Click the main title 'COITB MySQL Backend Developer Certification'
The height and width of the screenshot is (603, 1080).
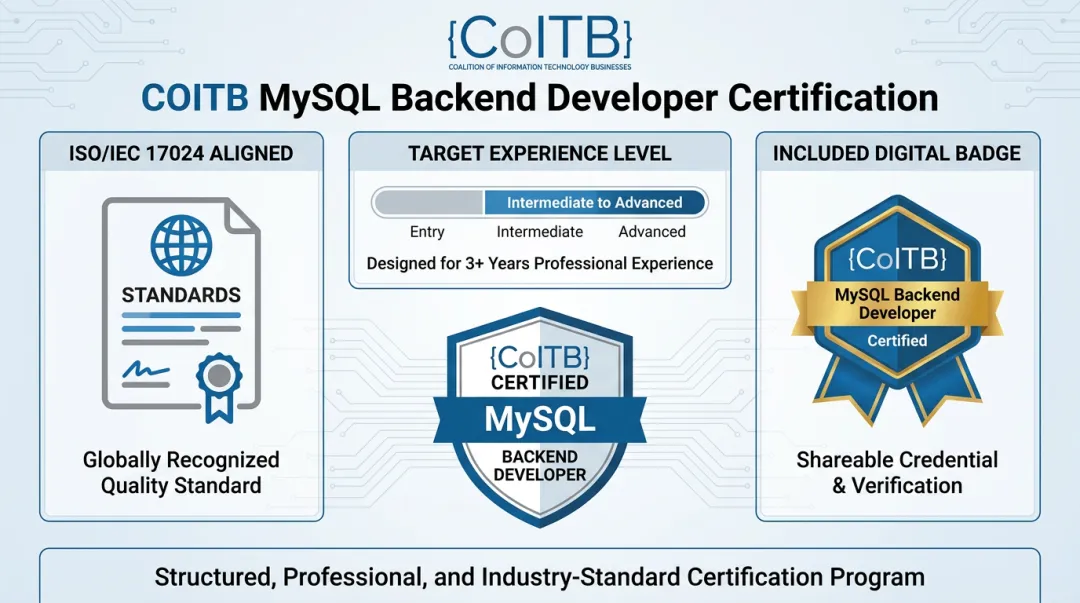click(539, 98)
